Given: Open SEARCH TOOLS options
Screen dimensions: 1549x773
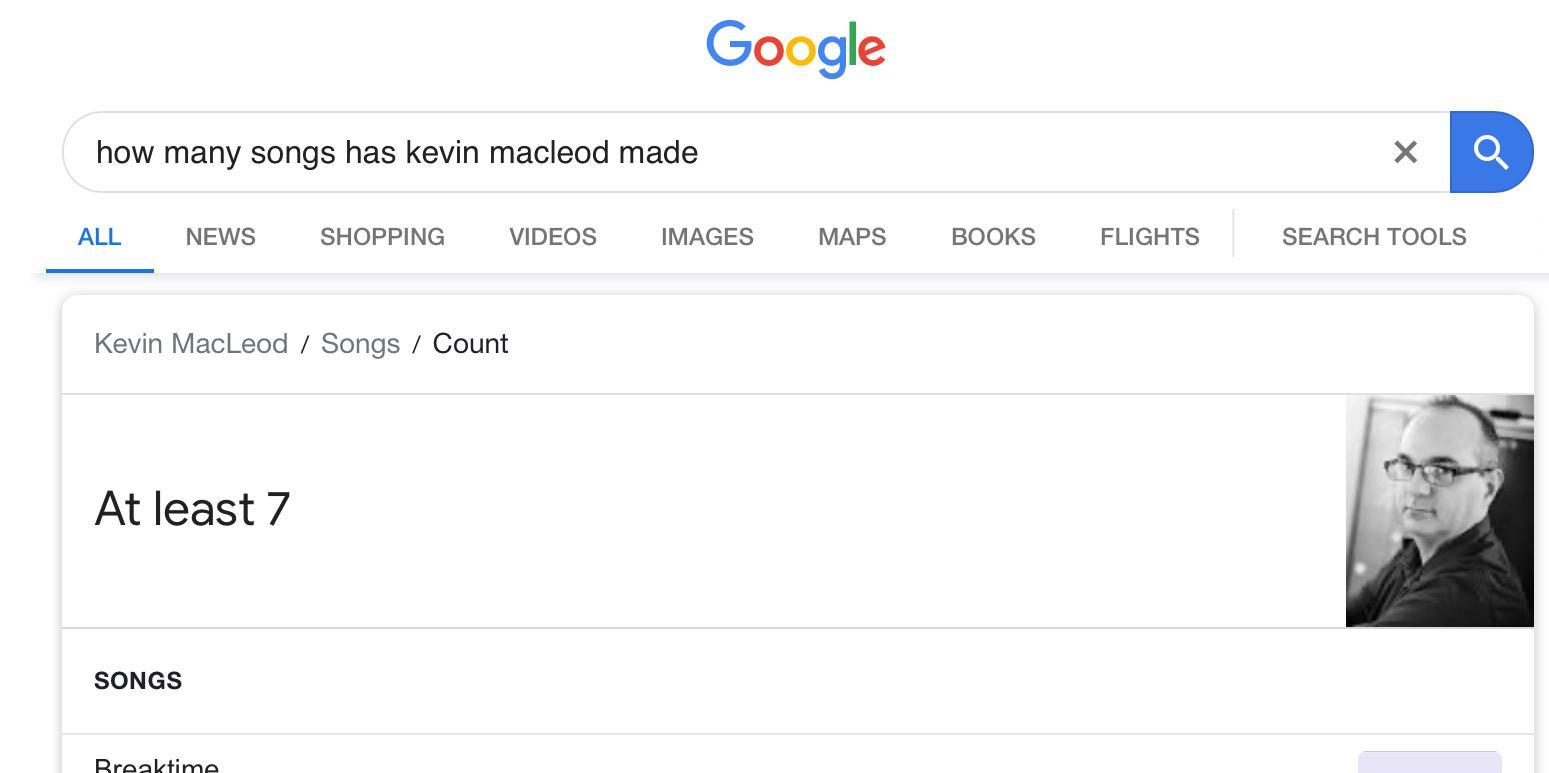Looking at the screenshot, I should pos(1373,237).
